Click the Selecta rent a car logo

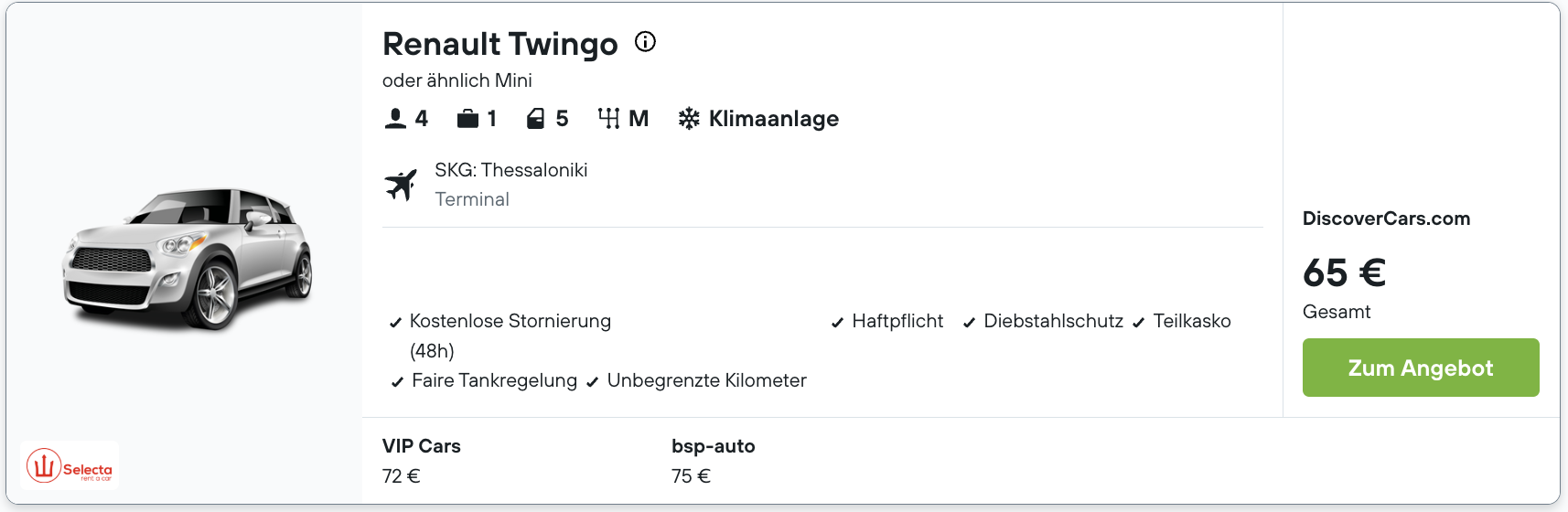pyautogui.click(x=70, y=466)
